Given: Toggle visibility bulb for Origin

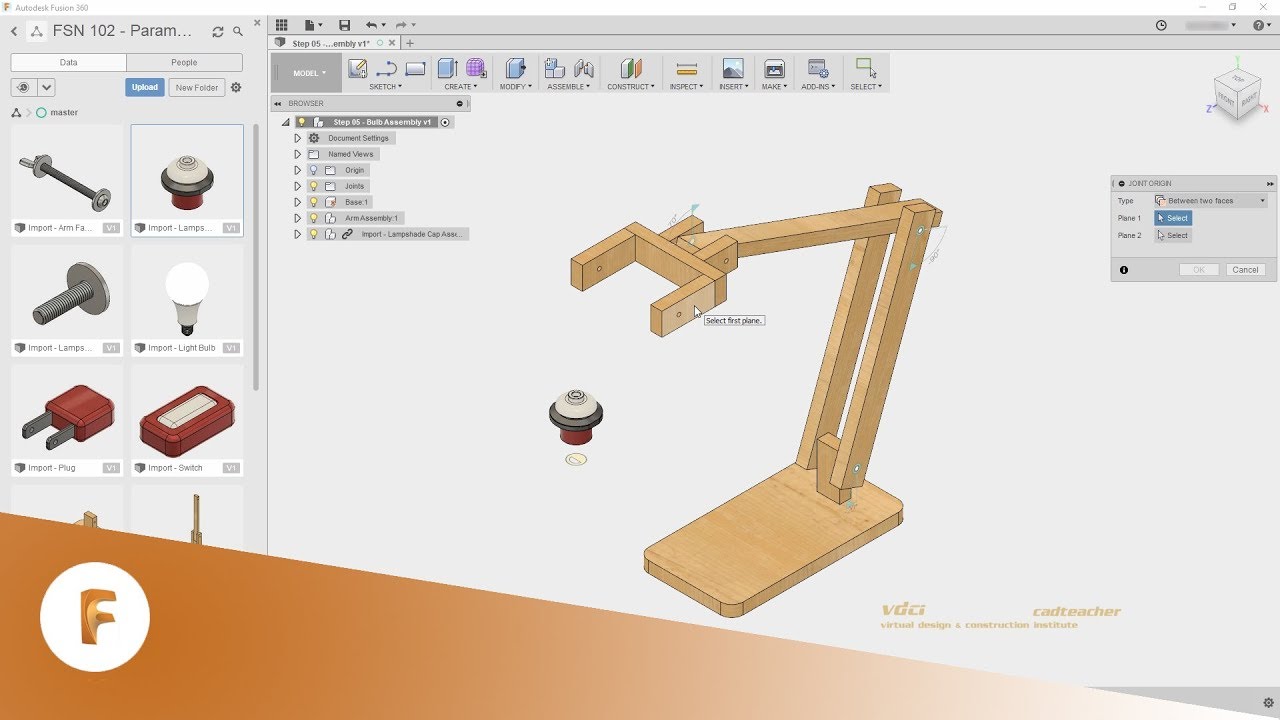Looking at the screenshot, I should coord(313,170).
